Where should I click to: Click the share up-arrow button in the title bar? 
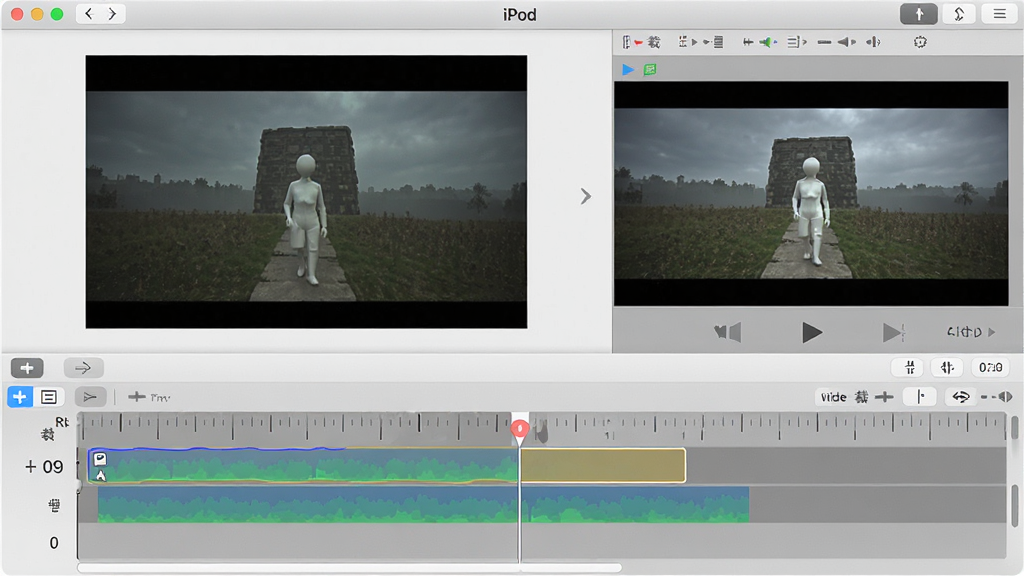tap(919, 14)
